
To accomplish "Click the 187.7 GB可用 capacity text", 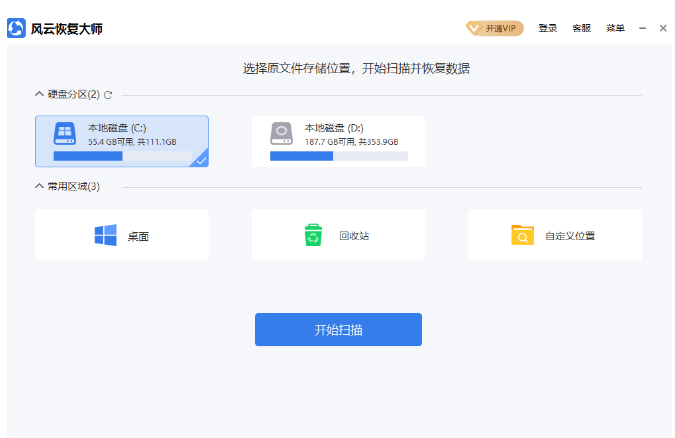I will click(352, 142).
